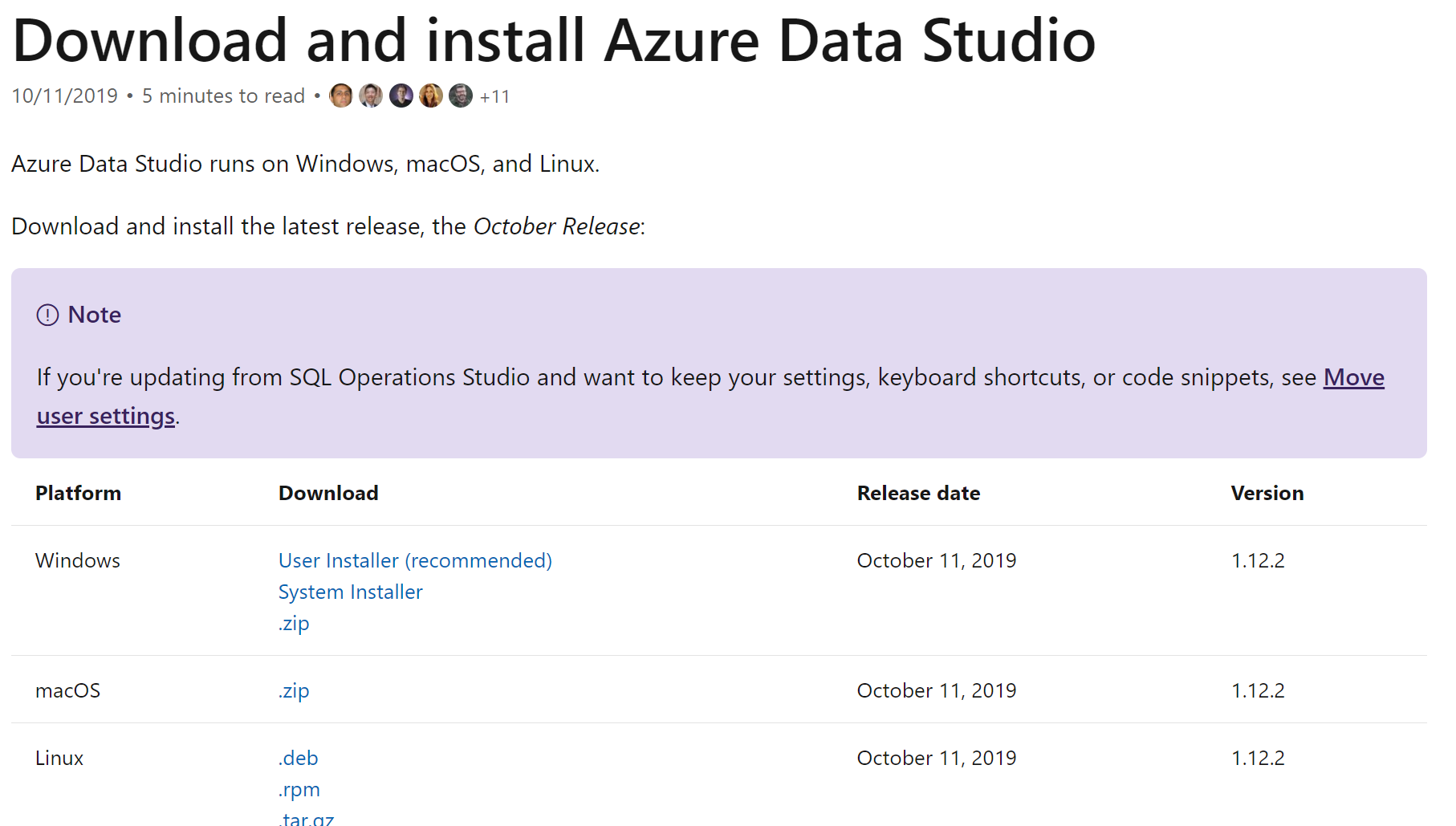Reveal additional contributors via +11 indicator

click(x=494, y=96)
